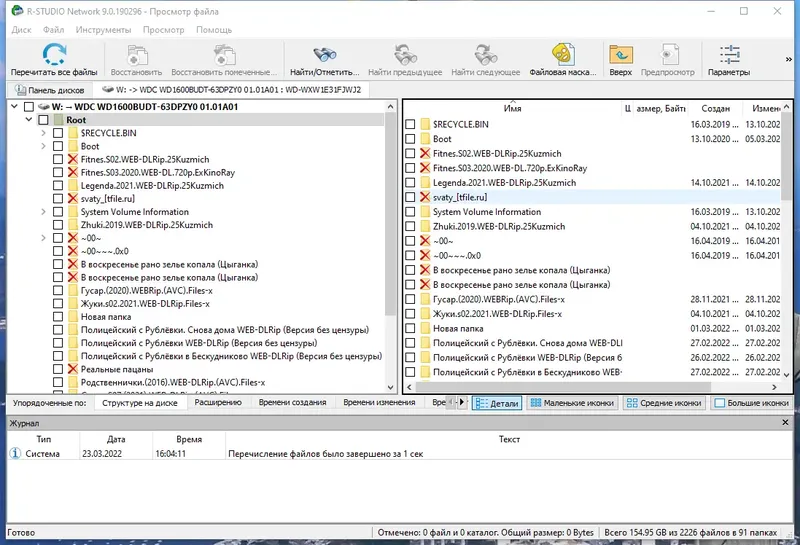
Task: Open Параметры settings icon
Action: click(x=729, y=55)
